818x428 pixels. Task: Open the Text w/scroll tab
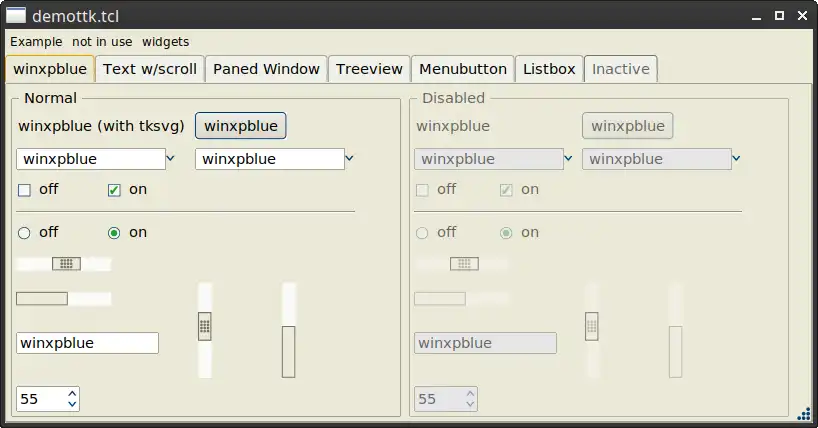click(x=150, y=69)
